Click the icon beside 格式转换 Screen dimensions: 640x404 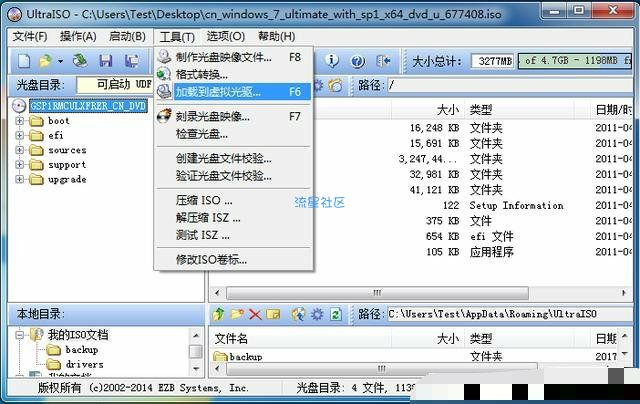pos(164,74)
